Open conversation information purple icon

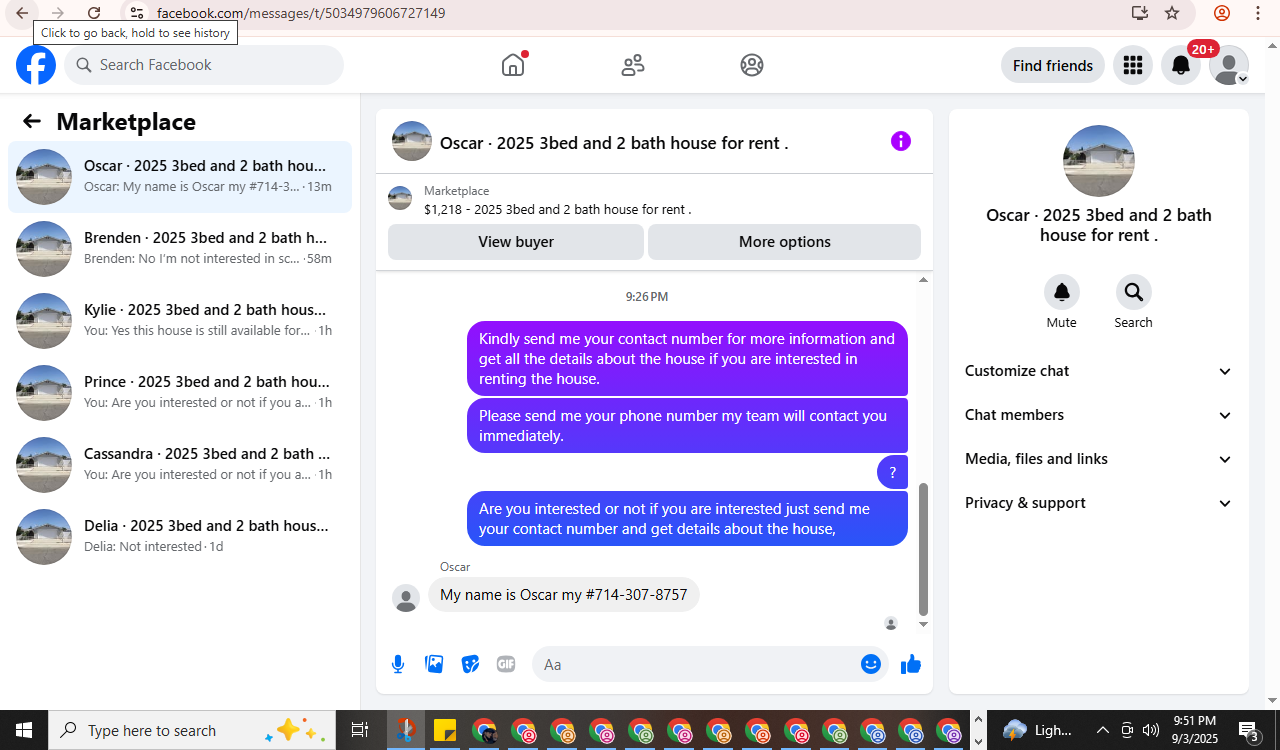point(901,141)
